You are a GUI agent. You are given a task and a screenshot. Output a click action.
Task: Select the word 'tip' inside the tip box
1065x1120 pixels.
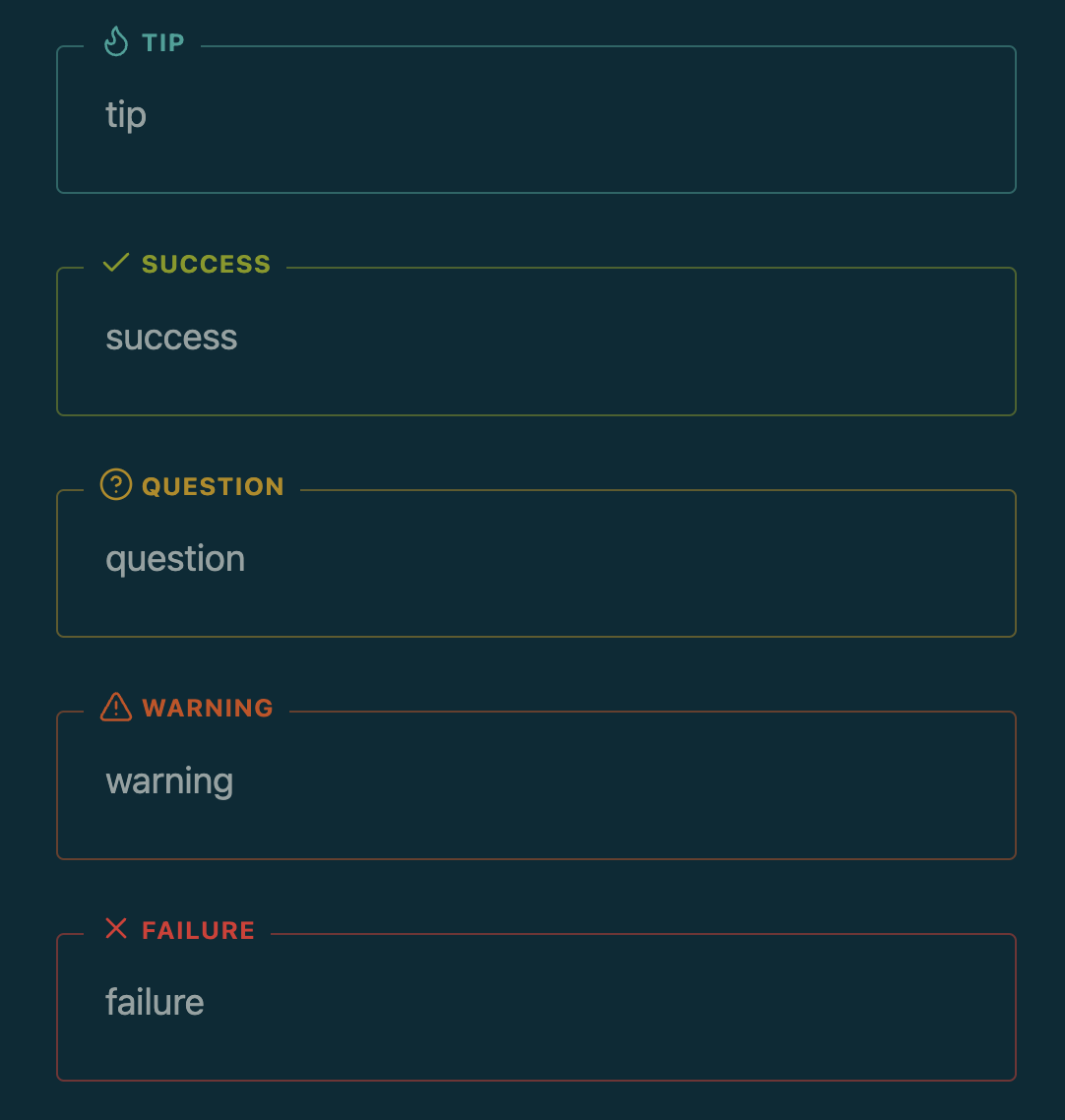(126, 115)
